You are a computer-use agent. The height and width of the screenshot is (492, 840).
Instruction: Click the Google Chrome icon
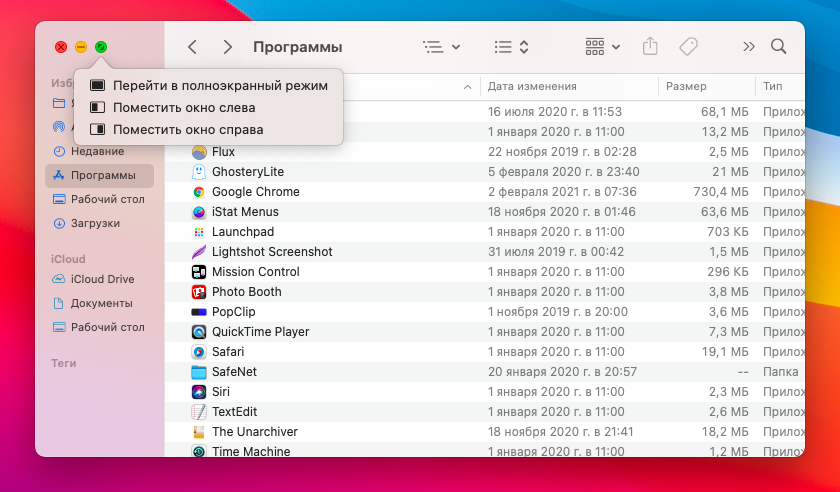[x=199, y=192]
